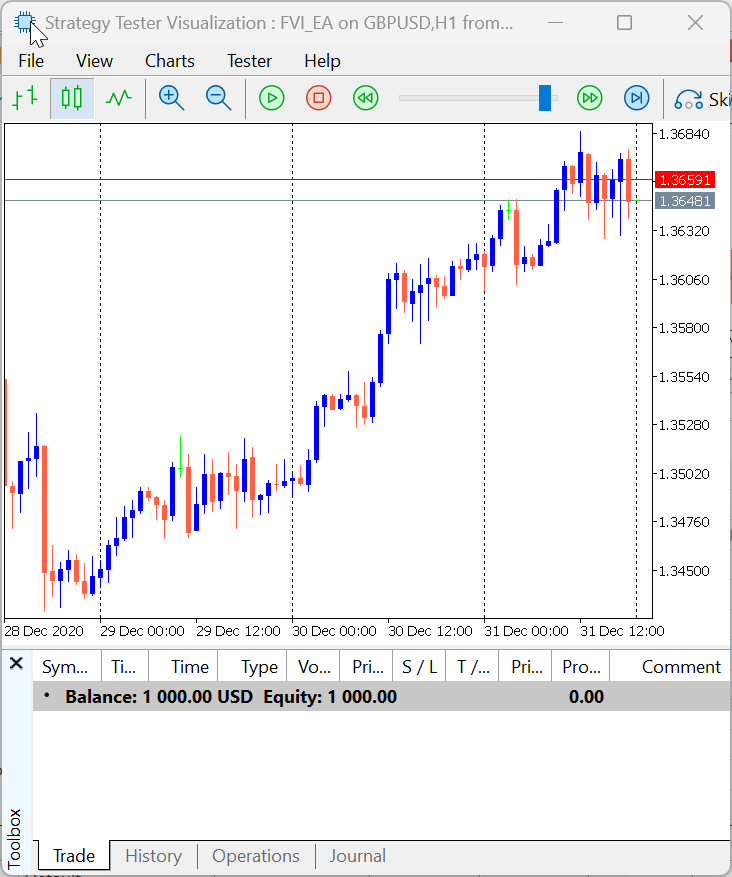Minimize the Strategy Tester window
The width and height of the screenshot is (732, 877).
pos(555,23)
